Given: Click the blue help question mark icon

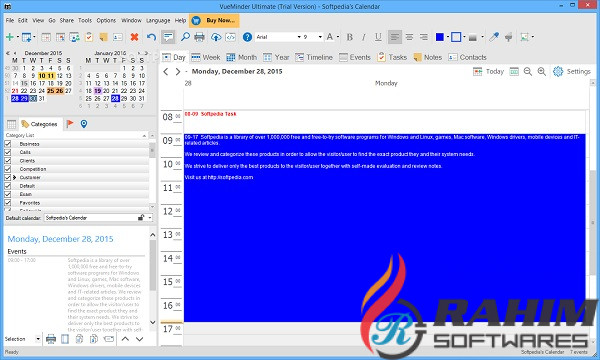Looking at the screenshot, I should tap(248, 37).
